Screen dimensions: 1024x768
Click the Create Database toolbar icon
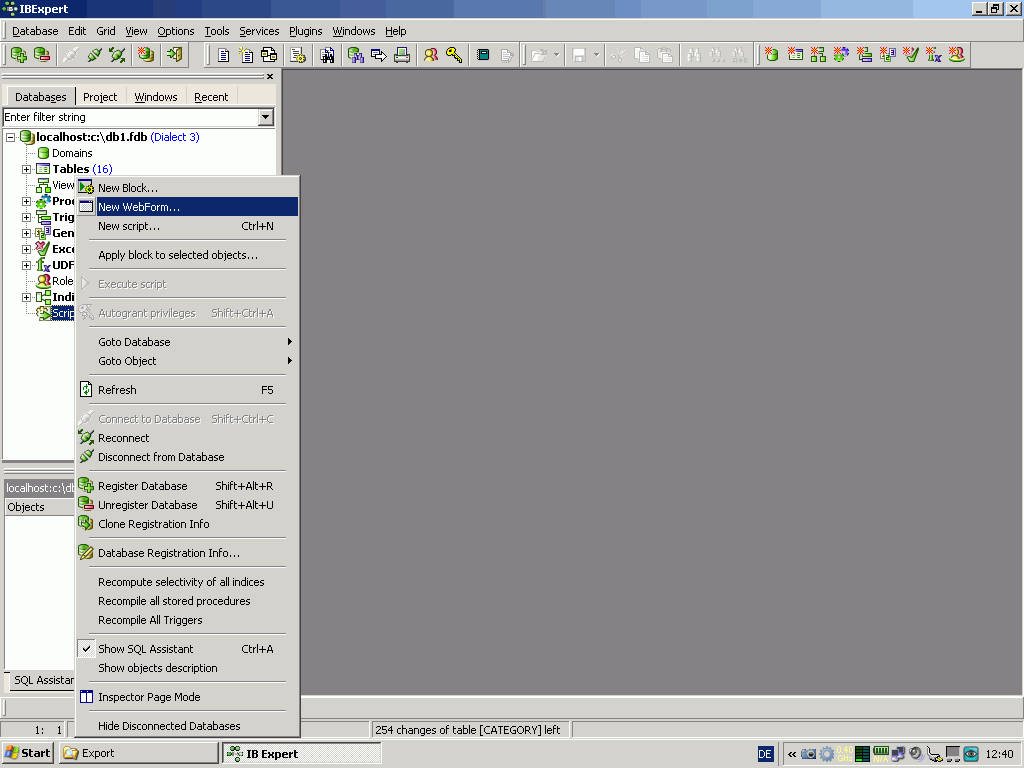coord(146,55)
